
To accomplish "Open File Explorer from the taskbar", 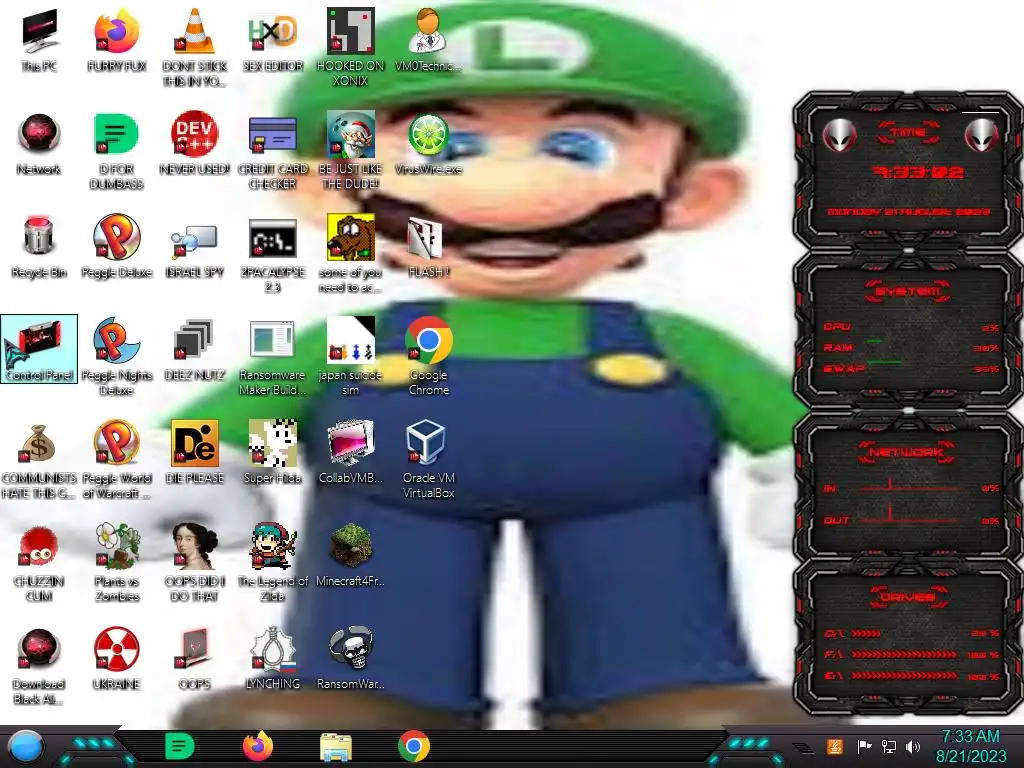I will tap(336, 747).
